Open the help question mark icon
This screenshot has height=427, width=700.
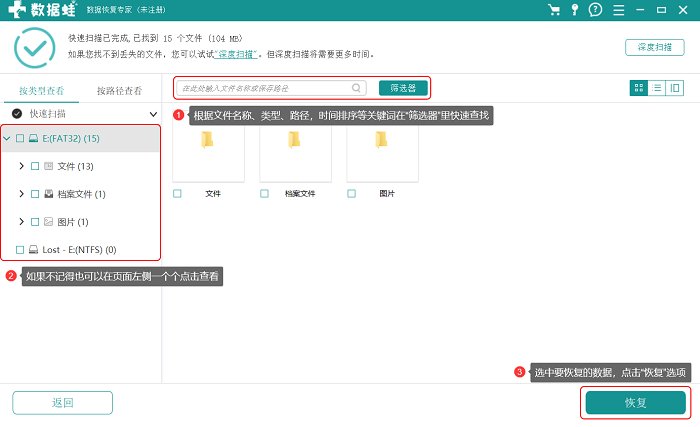point(596,10)
